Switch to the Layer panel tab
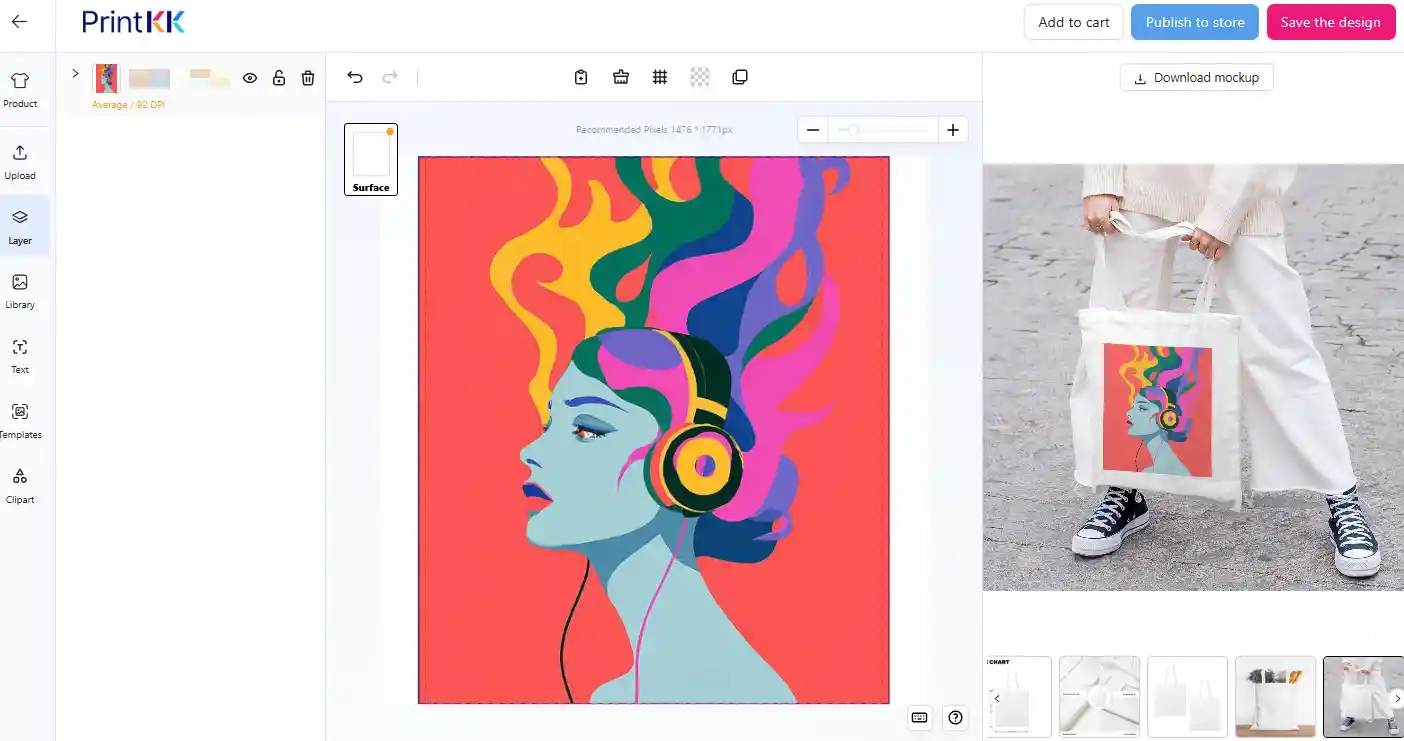1404x741 pixels. click(20, 226)
